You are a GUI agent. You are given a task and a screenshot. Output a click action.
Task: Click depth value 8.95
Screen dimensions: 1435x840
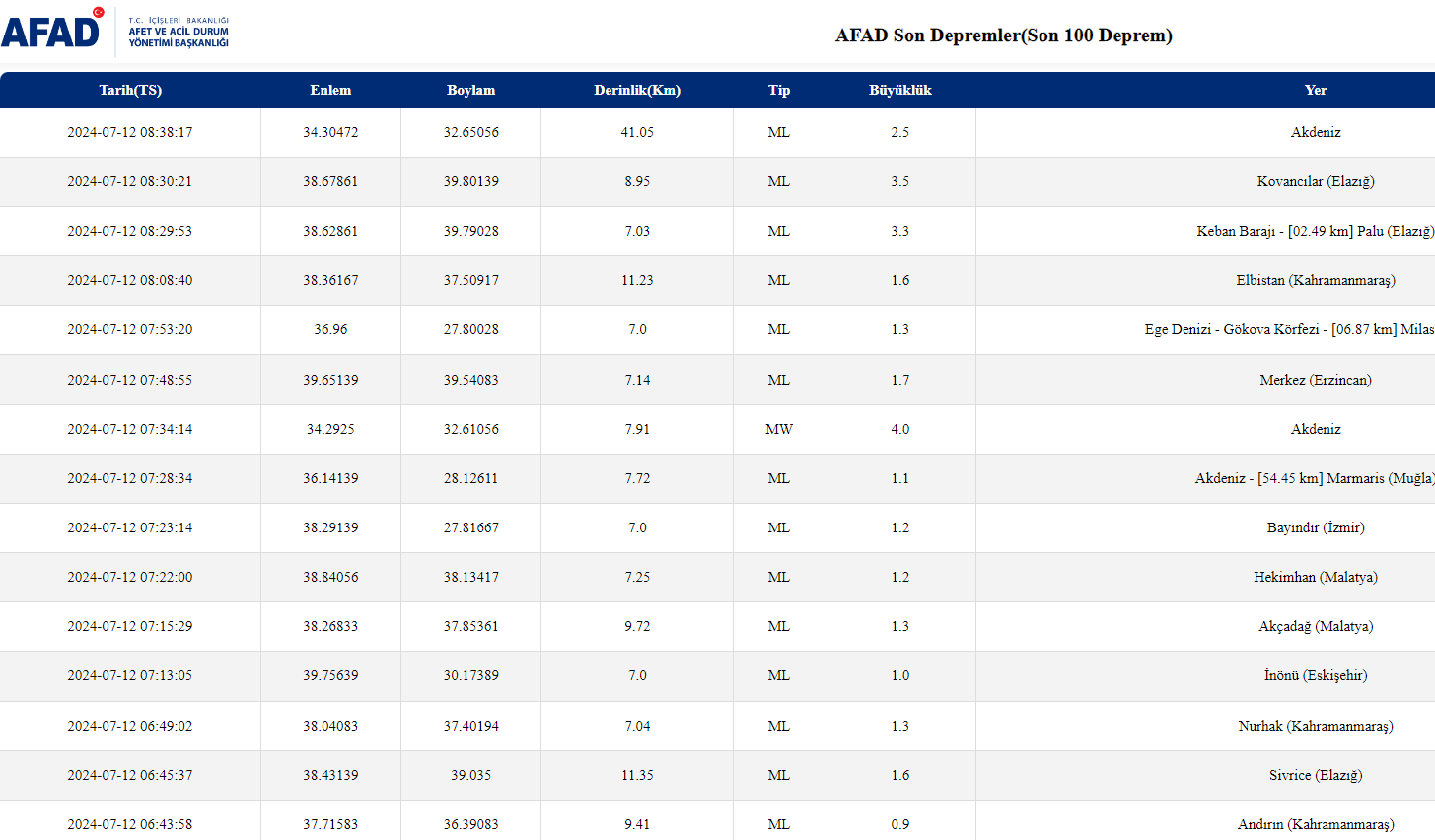(637, 181)
